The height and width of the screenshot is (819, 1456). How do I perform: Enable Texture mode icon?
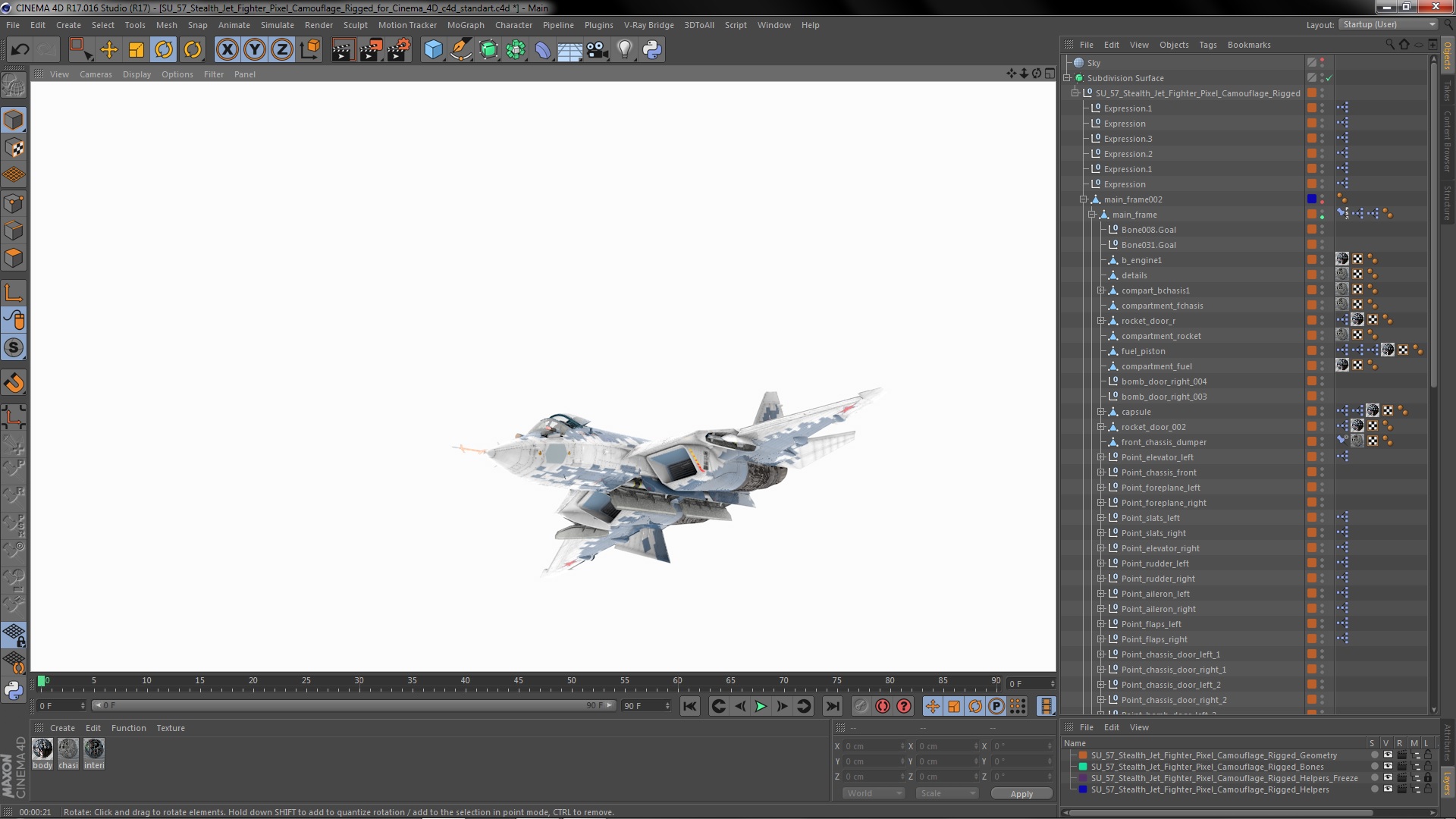tap(14, 148)
